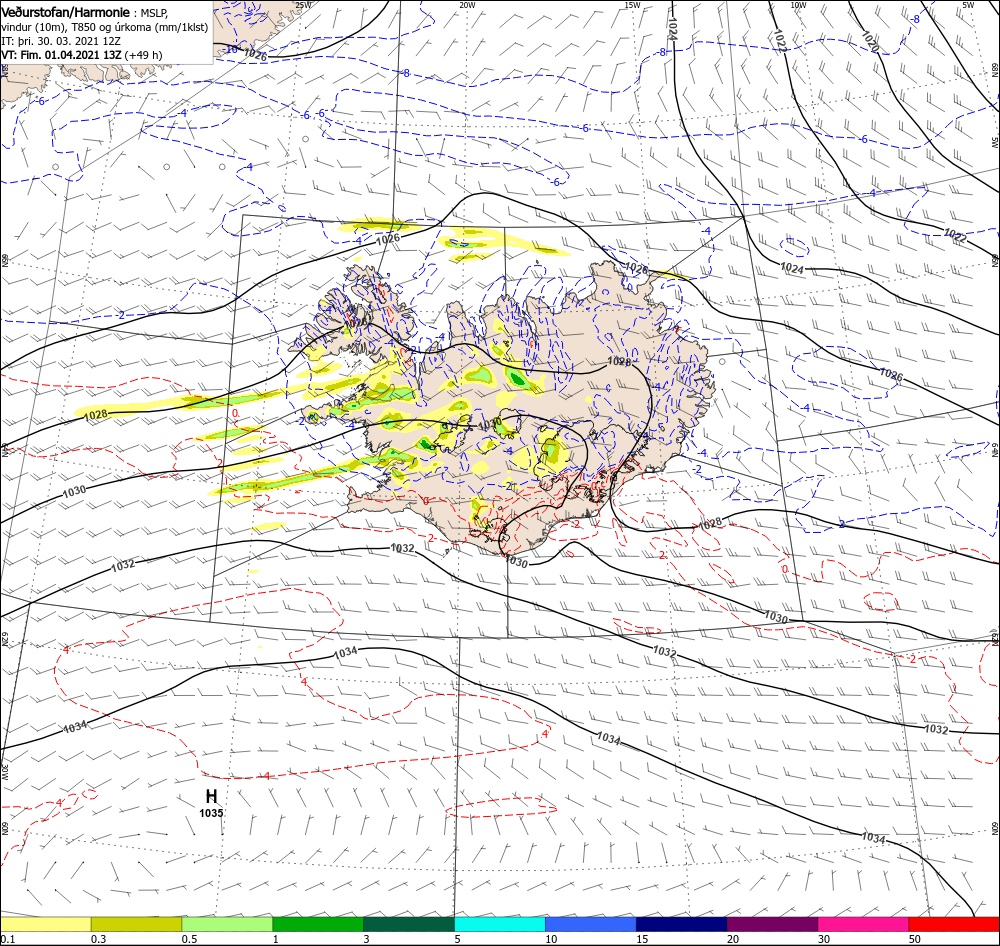Click the legend value label 20
The height and width of the screenshot is (946, 1000).
click(x=733, y=939)
